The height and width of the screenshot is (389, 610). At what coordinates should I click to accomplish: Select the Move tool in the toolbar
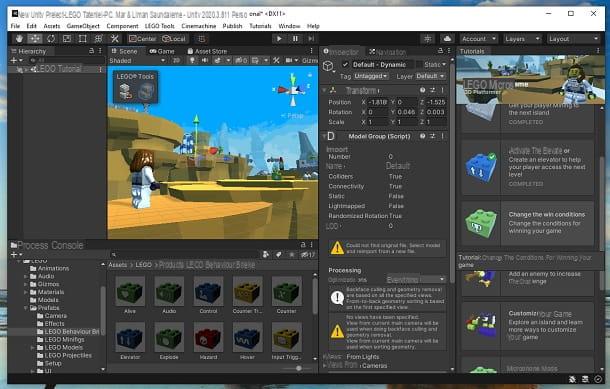35,39
